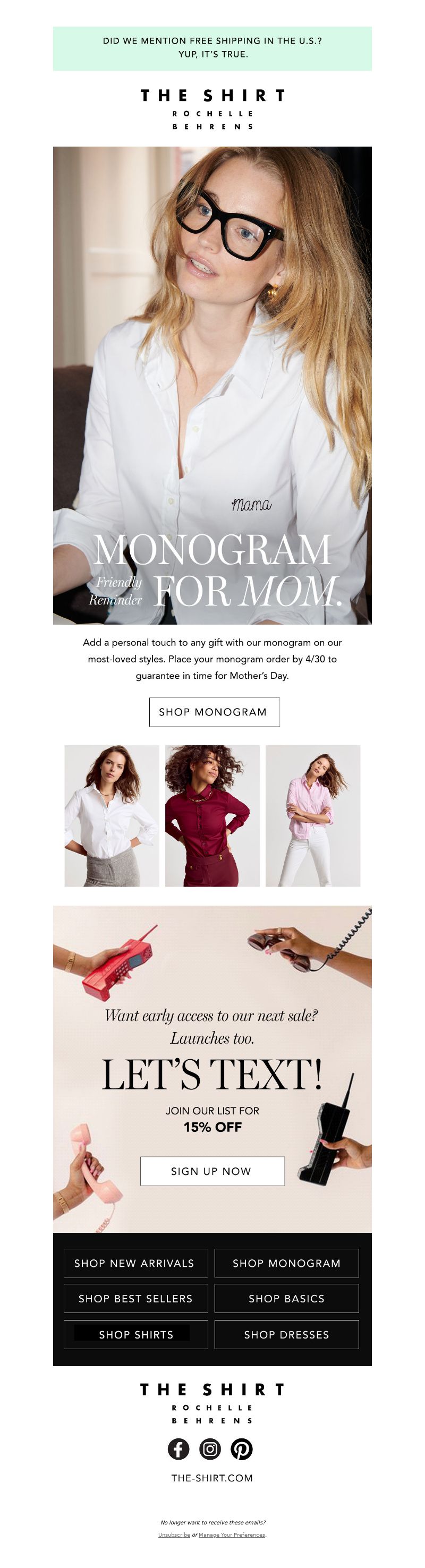Click The Shirt logo at top

click(x=212, y=109)
